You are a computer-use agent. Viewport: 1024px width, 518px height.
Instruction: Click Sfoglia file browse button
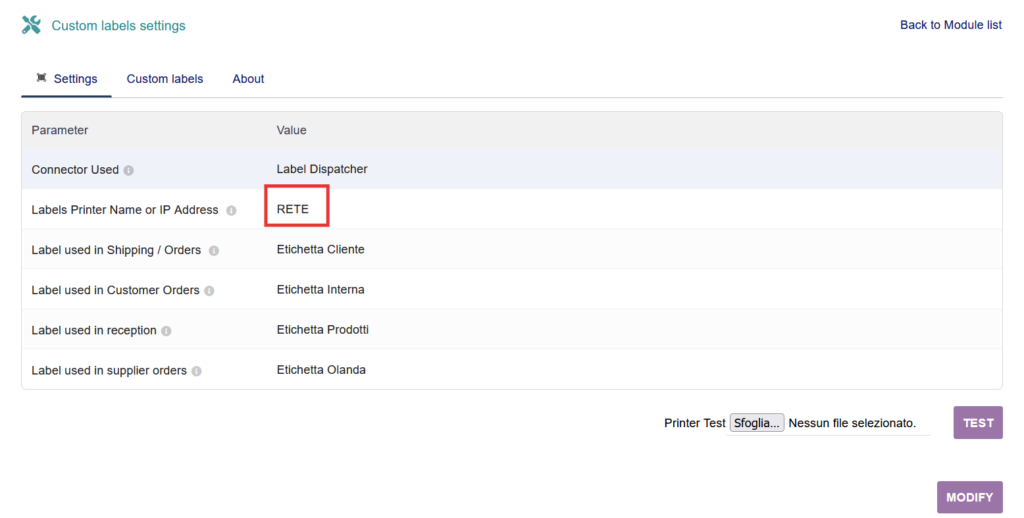click(757, 423)
